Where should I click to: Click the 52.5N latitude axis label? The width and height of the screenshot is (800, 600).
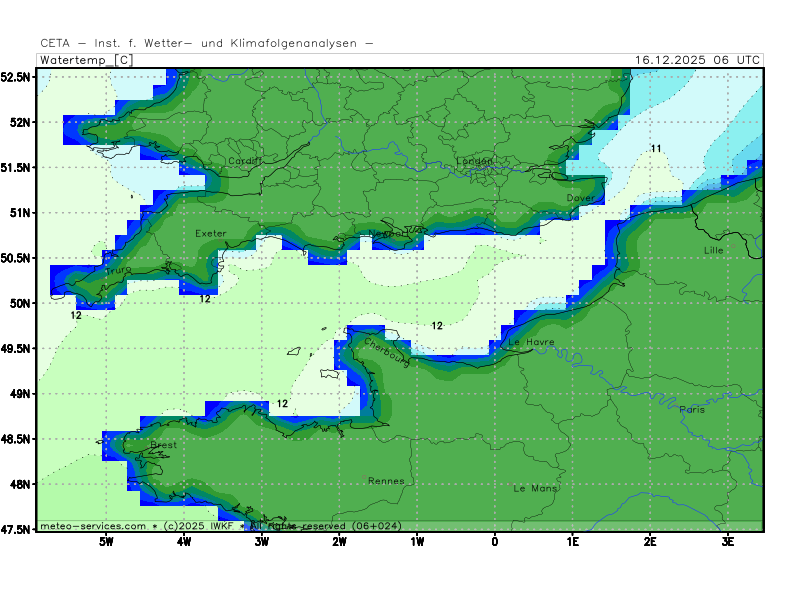(x=16, y=77)
